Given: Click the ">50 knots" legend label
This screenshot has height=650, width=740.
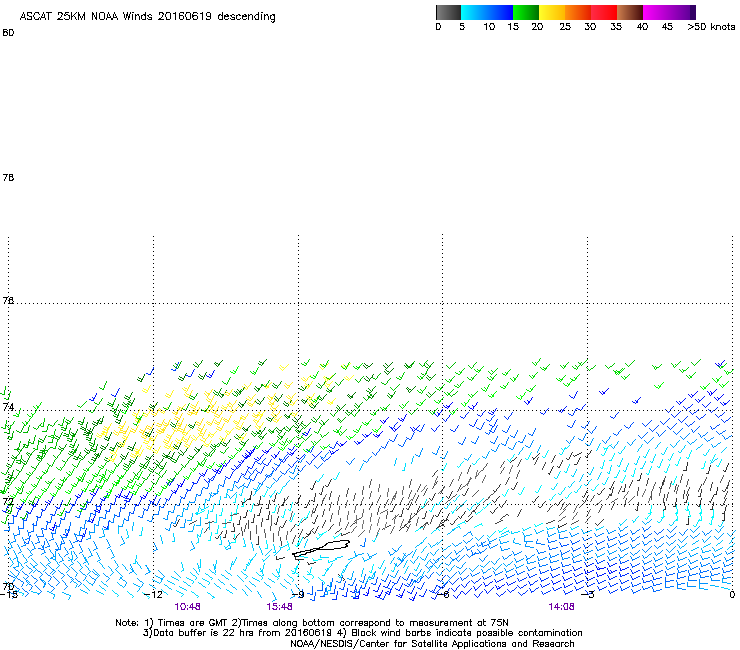Looking at the screenshot, I should 711,27.
